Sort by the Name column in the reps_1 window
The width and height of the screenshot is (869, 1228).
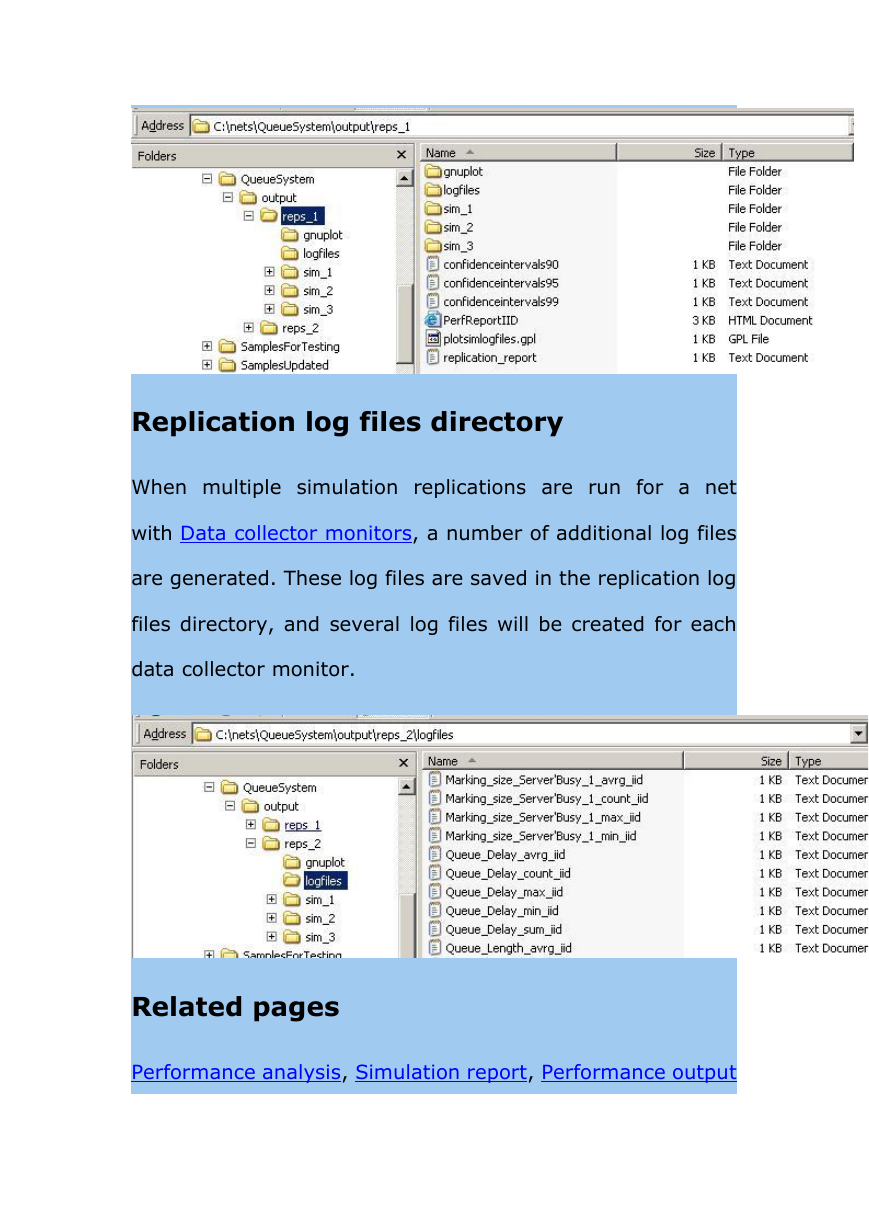tap(518, 153)
